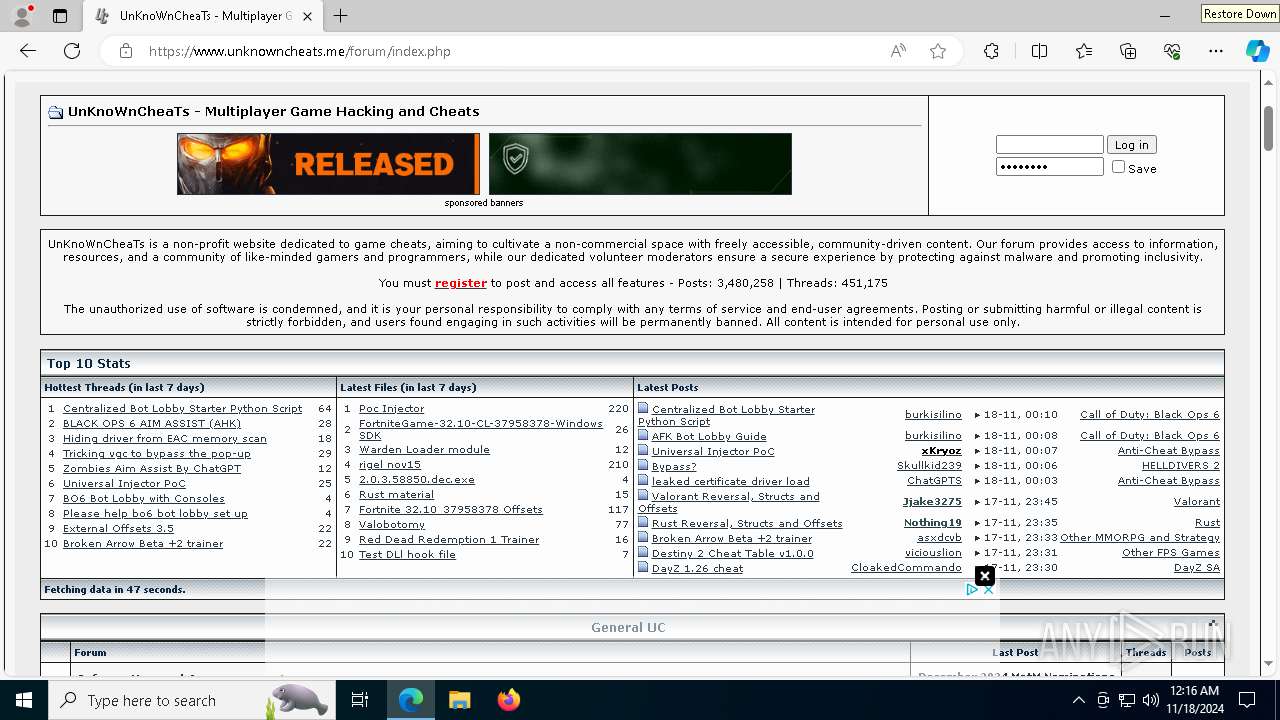Add page to favorites star icon
The width and height of the screenshot is (1280, 720).
[x=938, y=51]
